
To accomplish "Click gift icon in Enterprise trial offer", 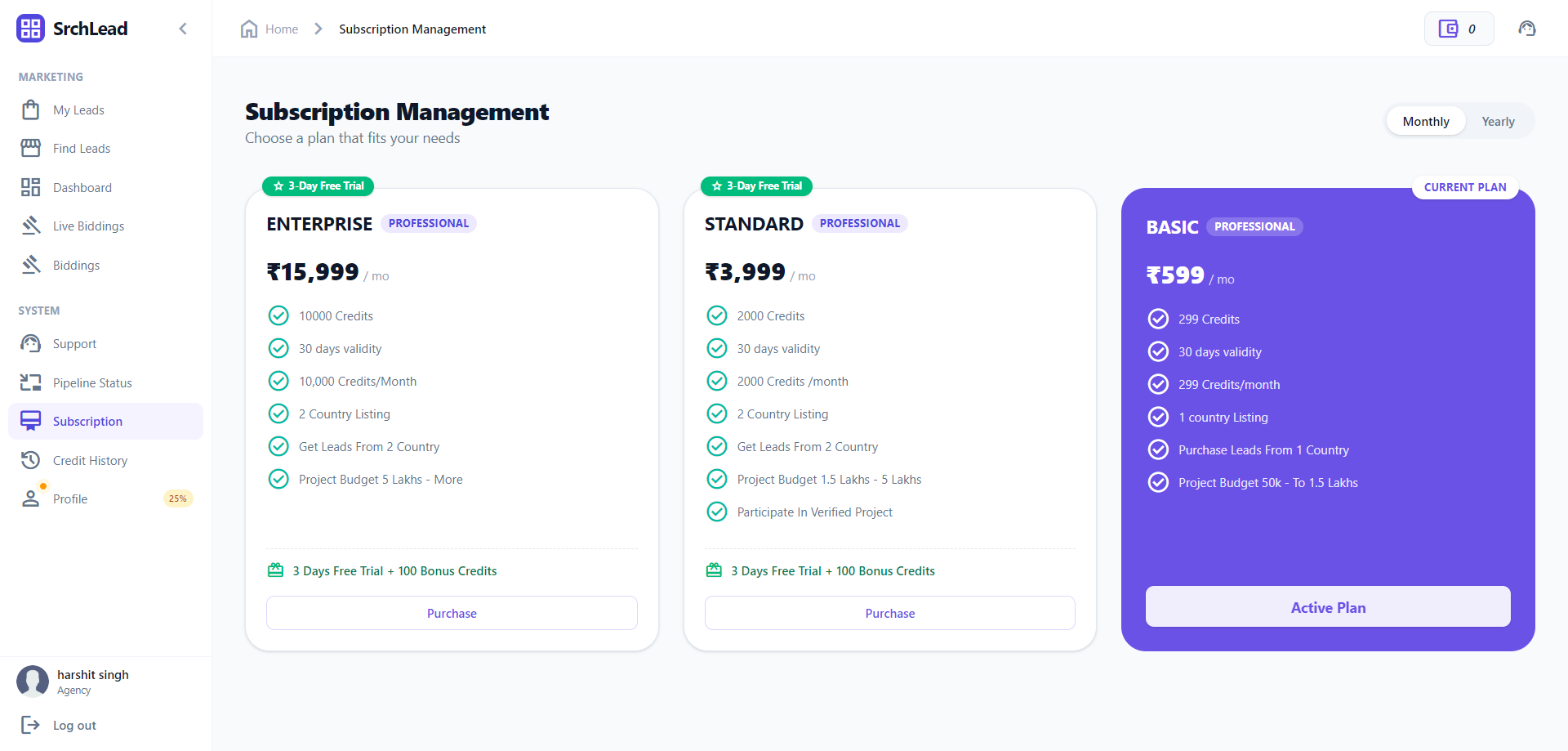I will (x=276, y=570).
